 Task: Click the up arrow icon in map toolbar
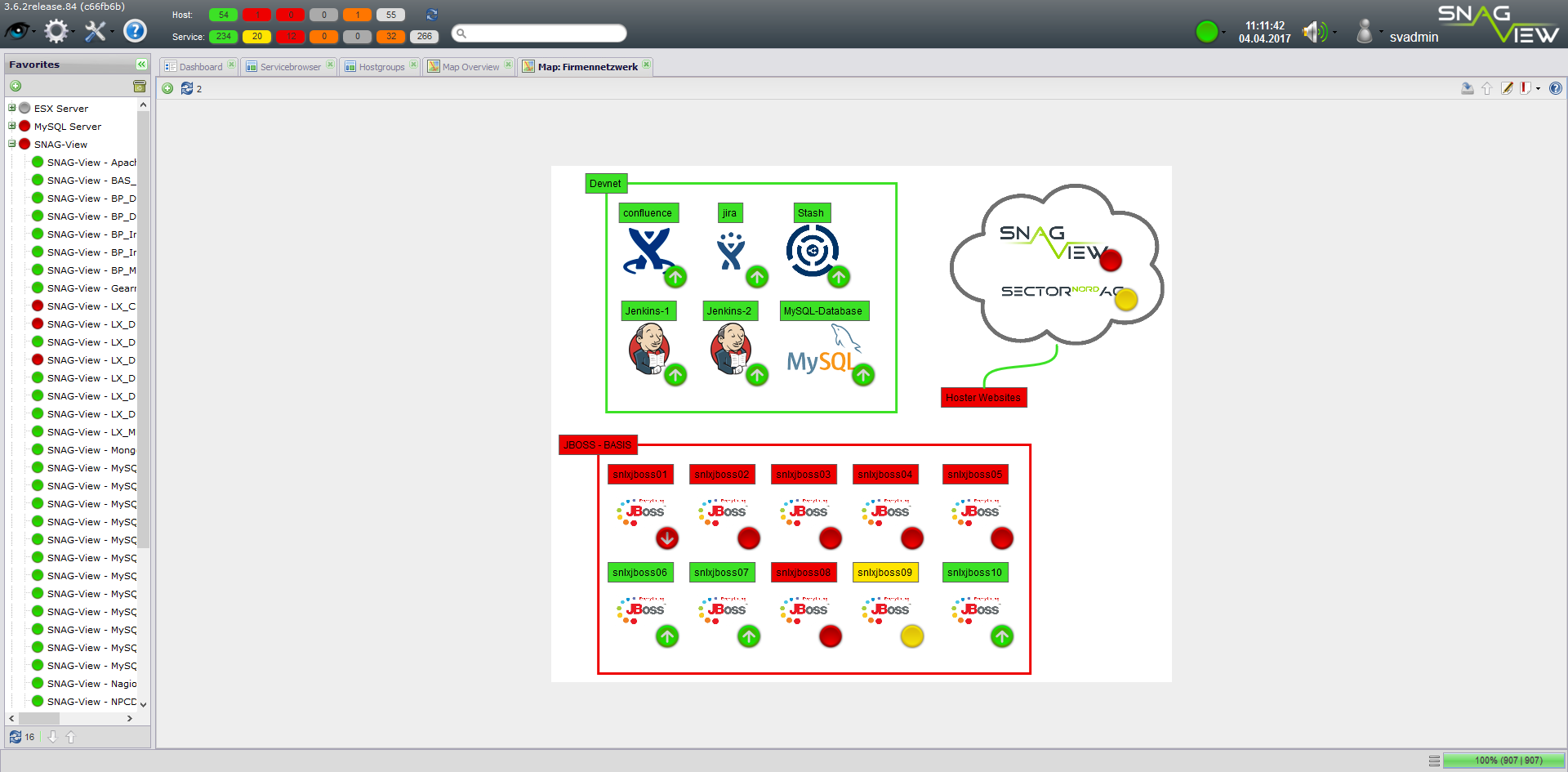click(x=1487, y=88)
